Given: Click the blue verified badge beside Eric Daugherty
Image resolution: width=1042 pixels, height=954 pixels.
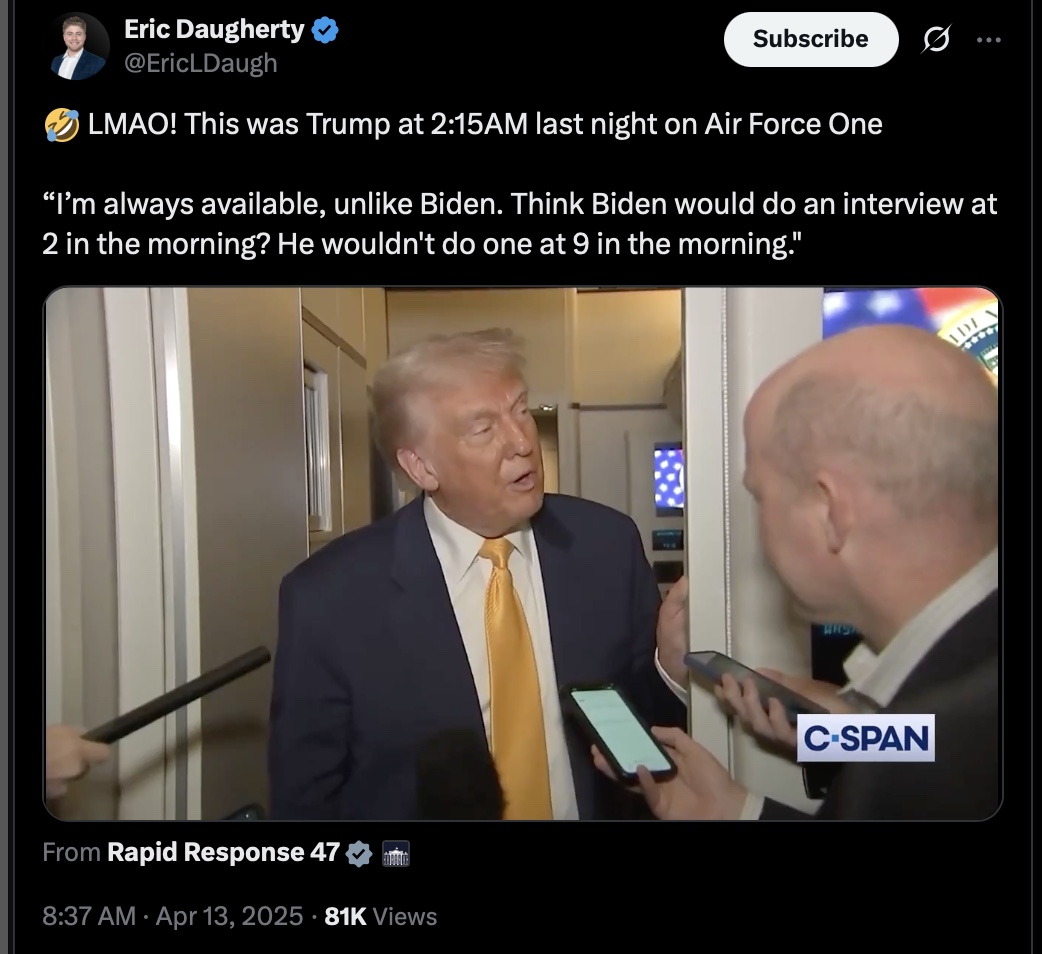Looking at the screenshot, I should click(325, 30).
